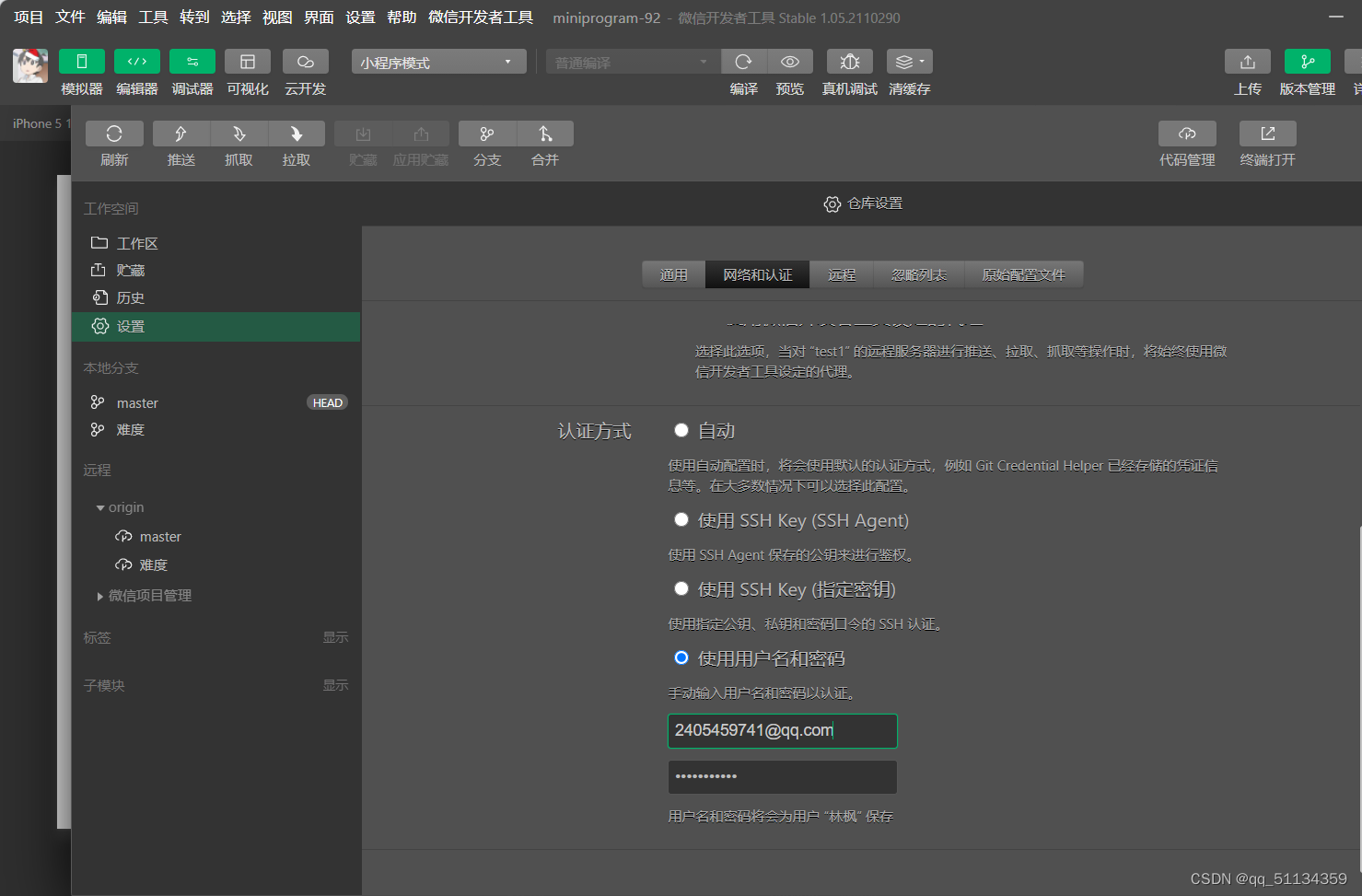Toggle the 模拟器 simulator panel button
This screenshot has width=1362, height=896.
pos(82,62)
